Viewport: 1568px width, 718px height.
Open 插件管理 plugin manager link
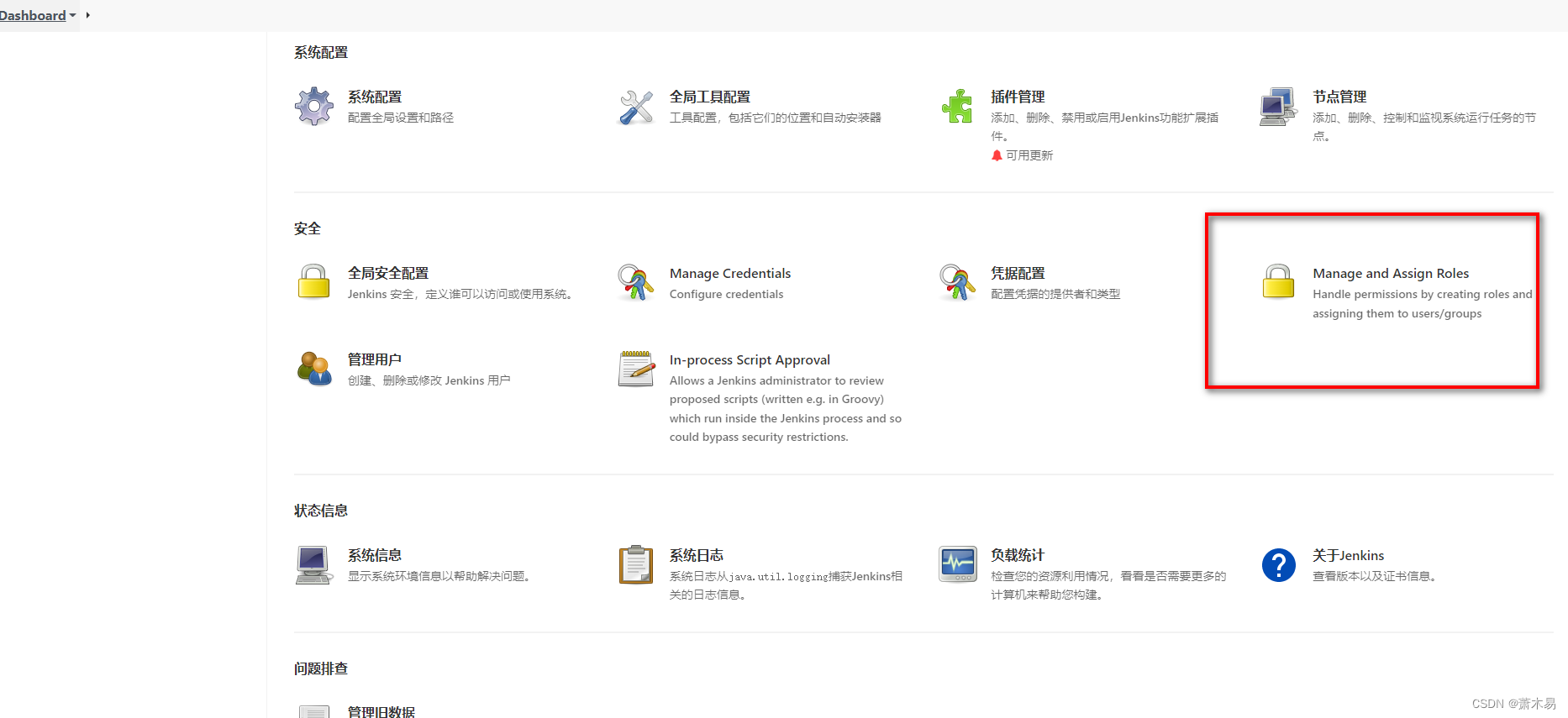tap(1018, 97)
